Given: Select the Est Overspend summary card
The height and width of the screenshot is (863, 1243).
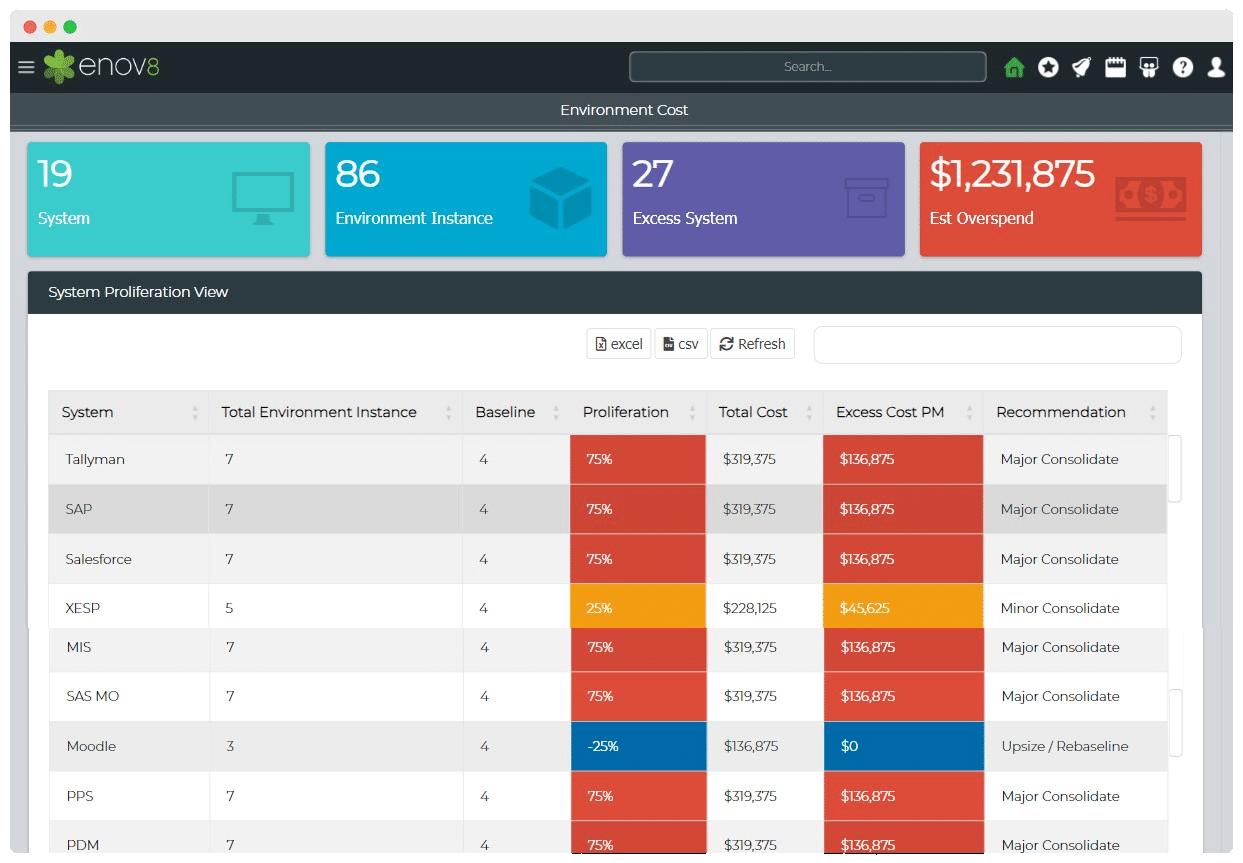Looking at the screenshot, I should click(1060, 199).
